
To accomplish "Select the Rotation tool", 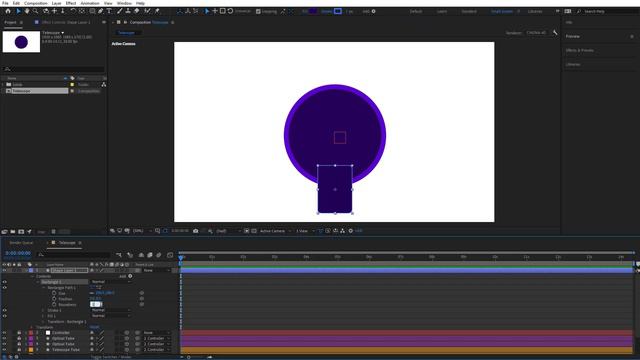I will tap(73, 11).
